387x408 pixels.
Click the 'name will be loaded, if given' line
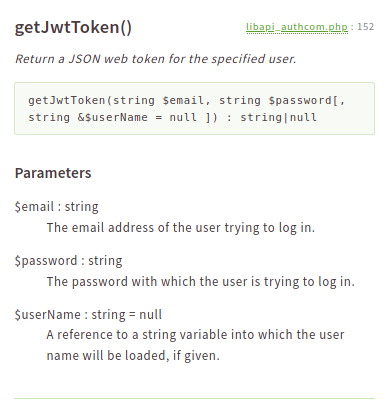[x=133, y=355]
